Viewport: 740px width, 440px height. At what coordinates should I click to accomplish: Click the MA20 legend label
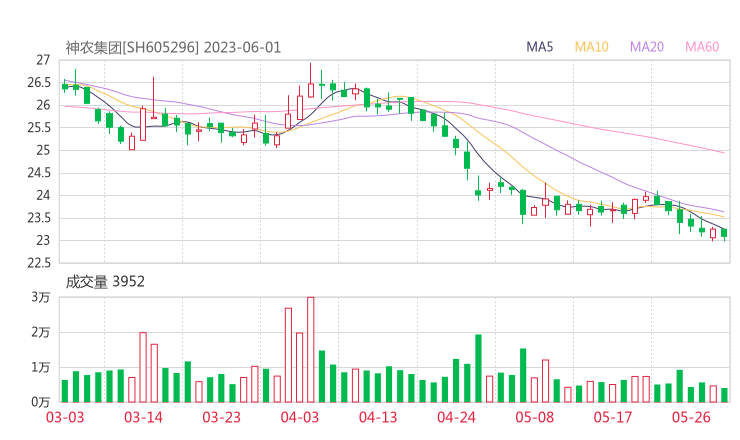pos(647,47)
